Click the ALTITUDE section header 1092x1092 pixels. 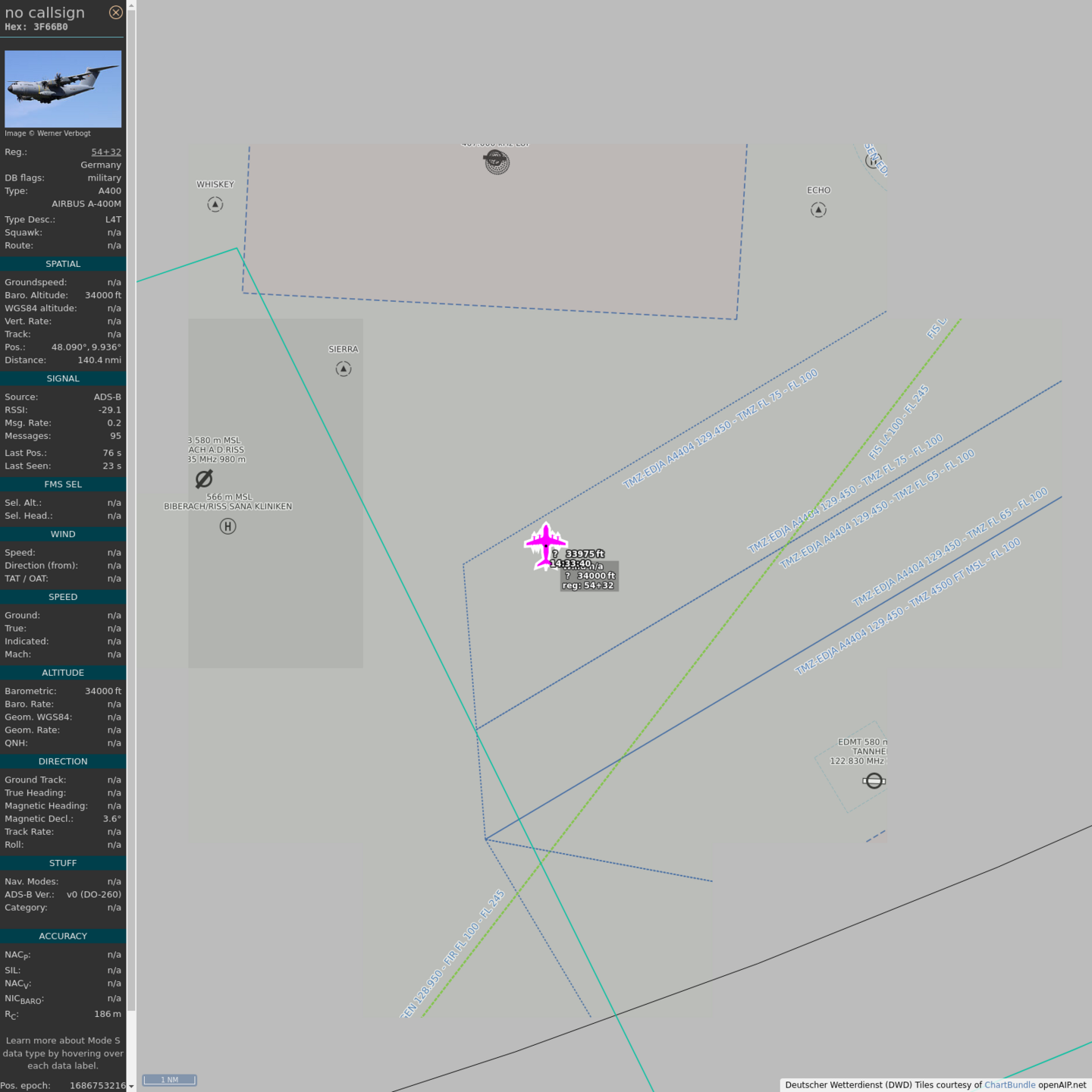[x=63, y=673]
